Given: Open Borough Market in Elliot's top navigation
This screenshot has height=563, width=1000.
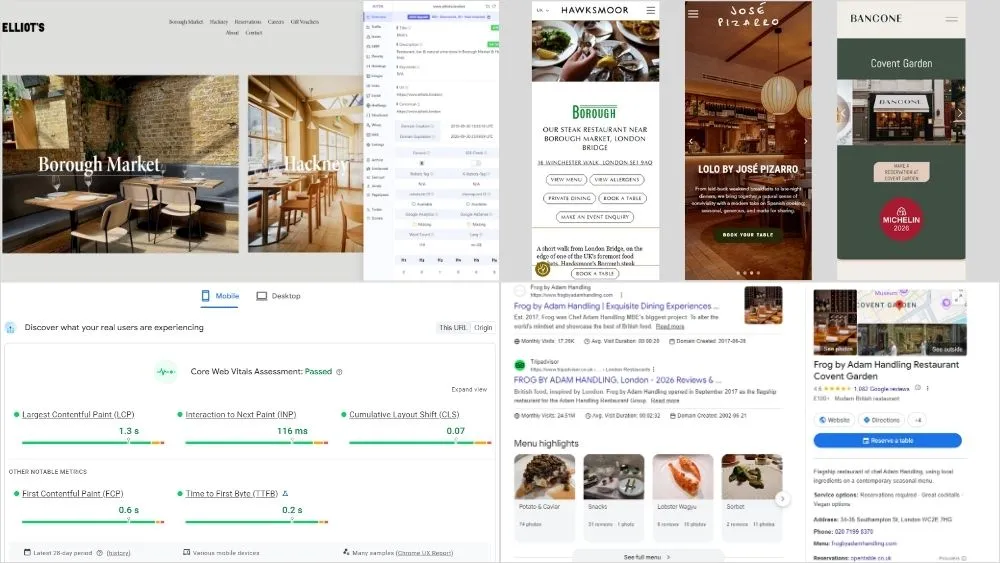Looking at the screenshot, I should click(x=186, y=22).
